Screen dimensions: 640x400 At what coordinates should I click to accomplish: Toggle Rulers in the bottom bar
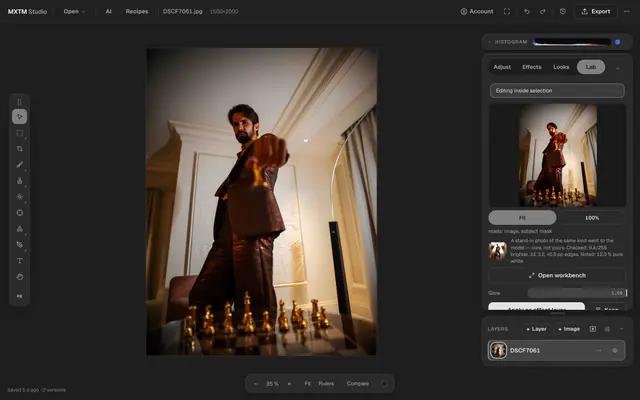click(x=326, y=384)
